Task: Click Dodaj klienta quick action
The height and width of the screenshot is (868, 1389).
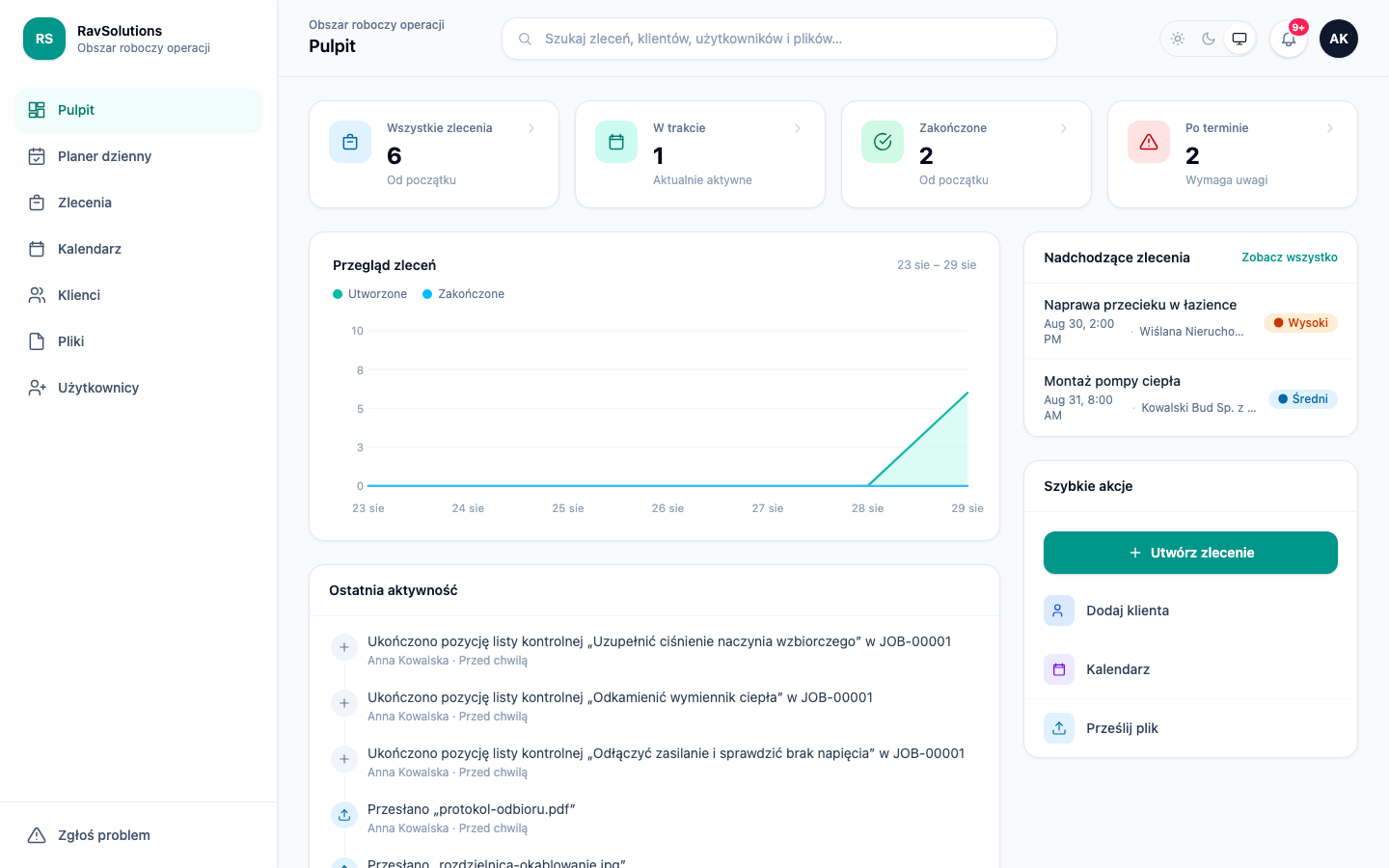Action: coord(1190,610)
